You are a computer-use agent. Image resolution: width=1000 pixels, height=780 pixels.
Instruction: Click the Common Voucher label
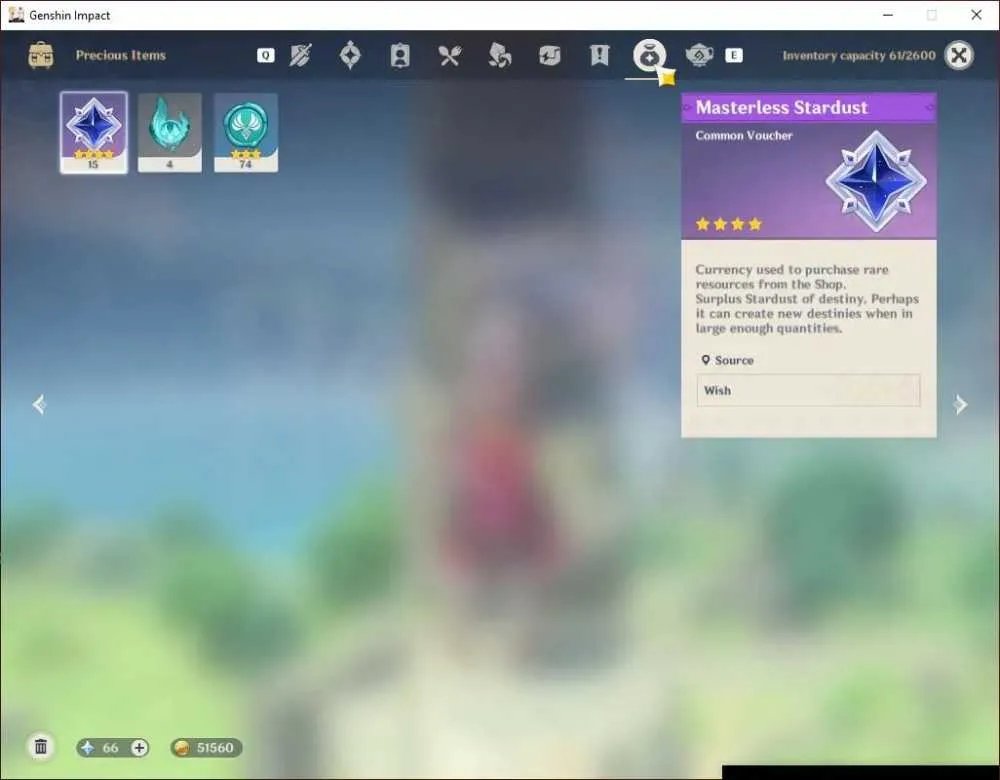[x=744, y=135]
